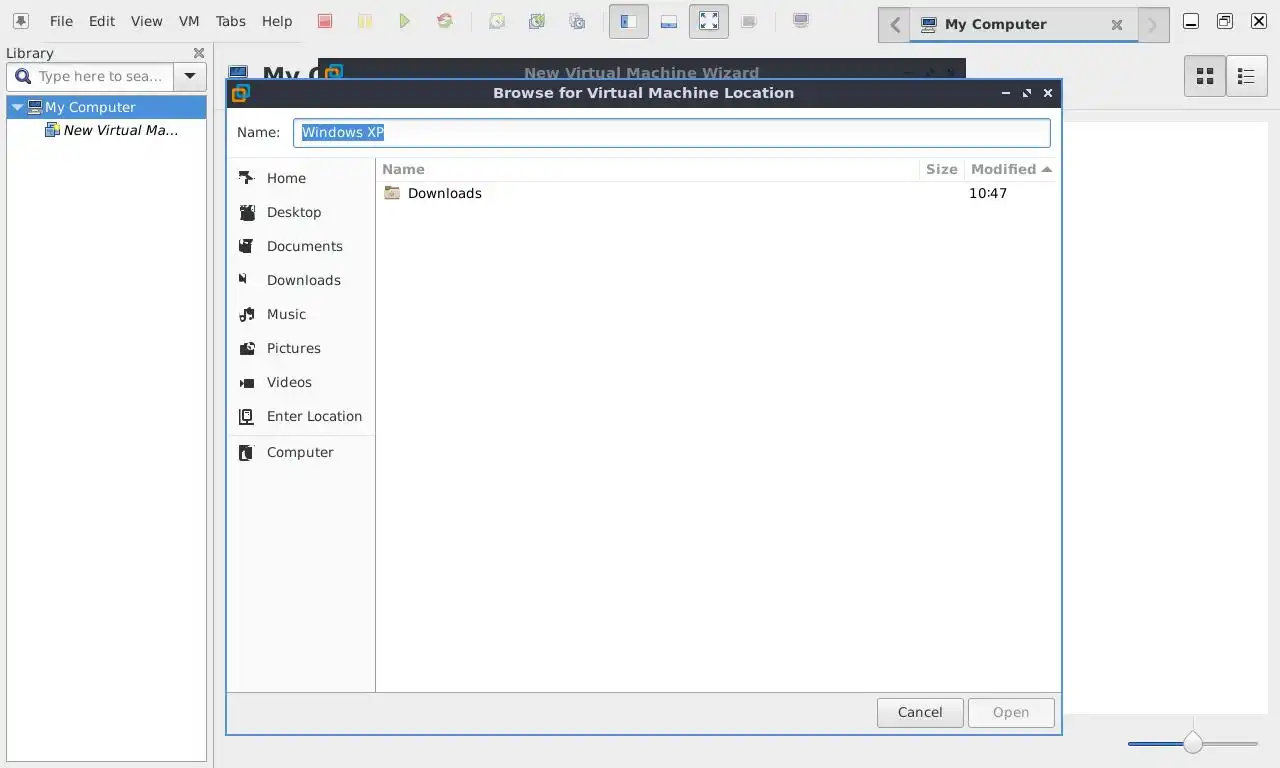The height and width of the screenshot is (768, 1280).
Task: Go to Downloads in places sidebar
Action: pos(302,280)
